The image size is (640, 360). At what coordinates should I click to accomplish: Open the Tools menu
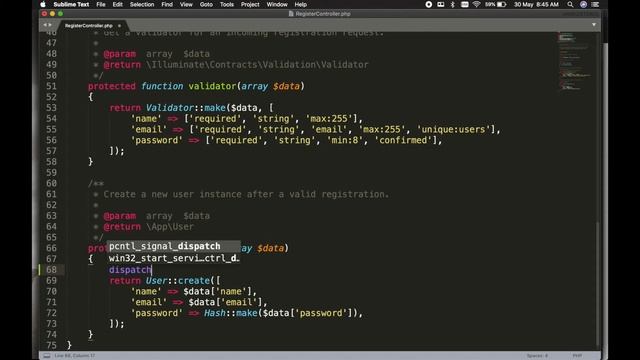(x=227, y=4)
